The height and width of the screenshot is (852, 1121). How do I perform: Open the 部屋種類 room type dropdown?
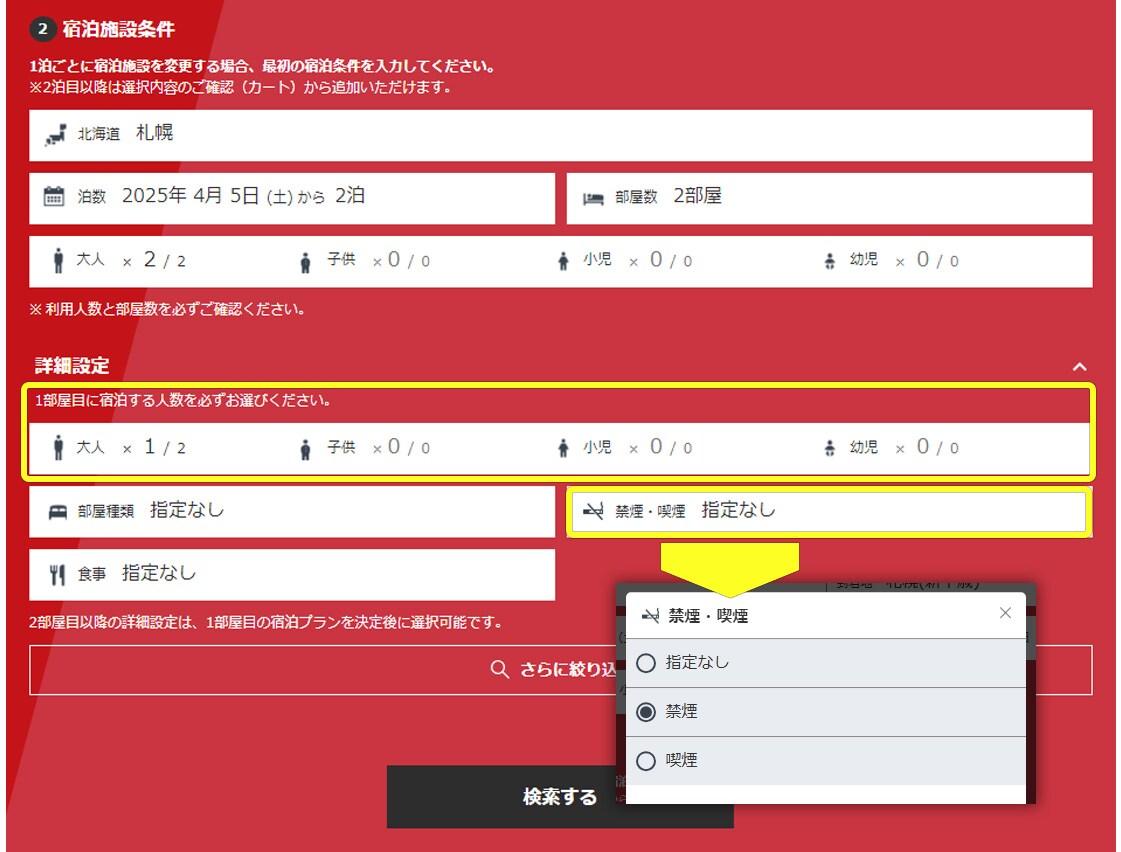pos(291,511)
